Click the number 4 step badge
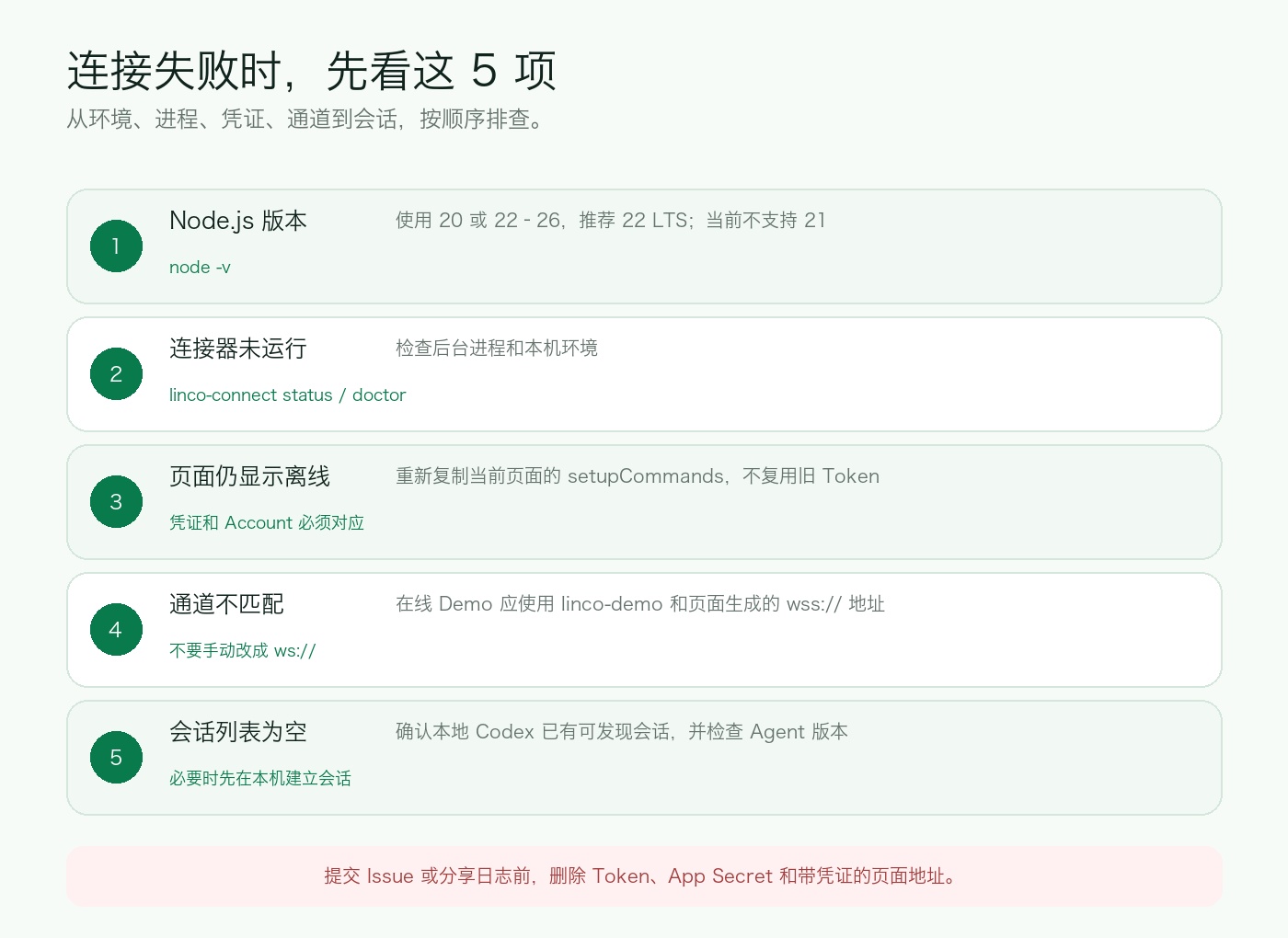1288x938 pixels. pyautogui.click(x=116, y=630)
